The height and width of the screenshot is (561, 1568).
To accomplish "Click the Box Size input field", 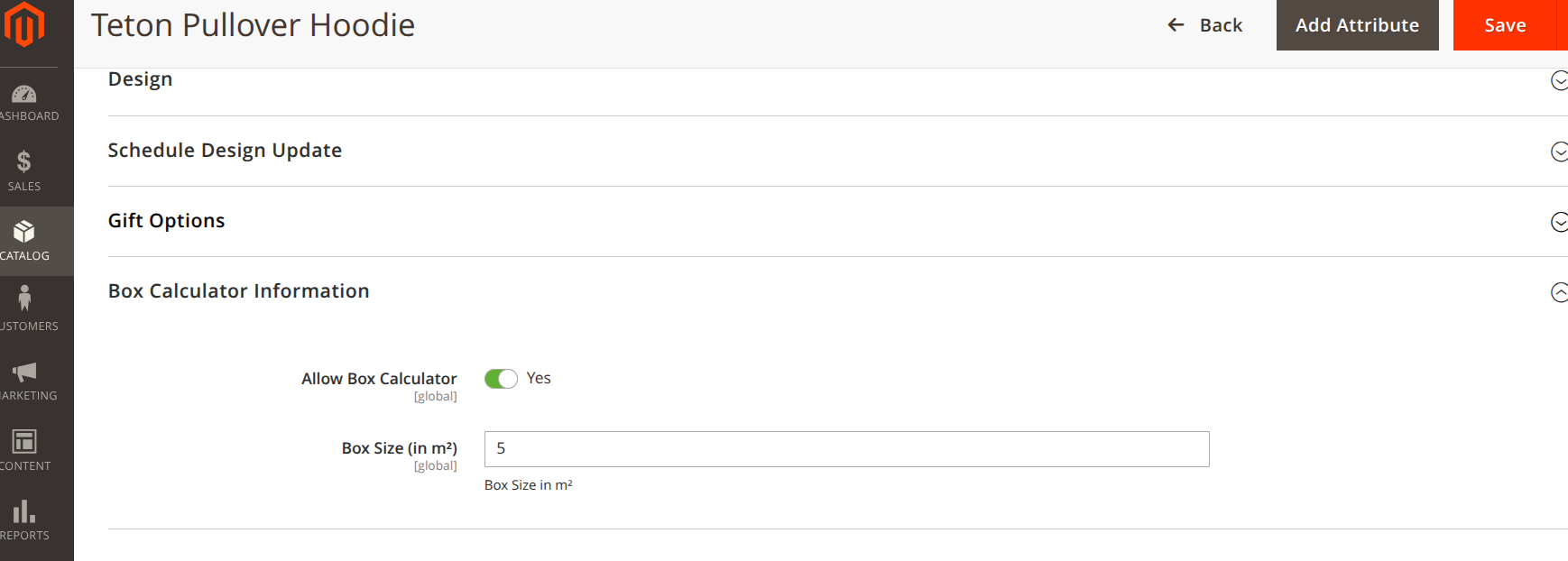I will click(x=846, y=449).
